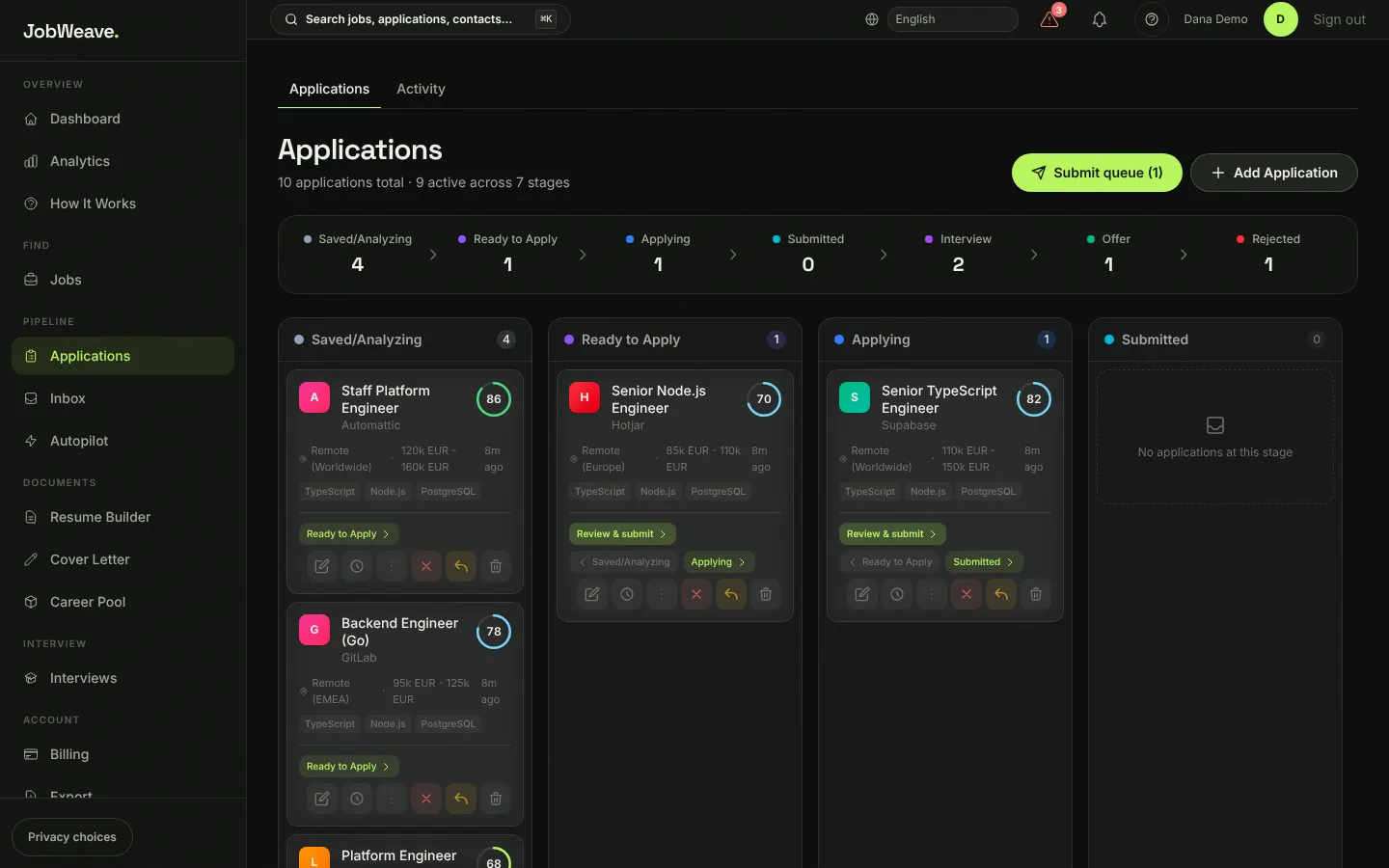The height and width of the screenshot is (868, 1389).
Task: Move Senior Node.js Engineer to Applying
Action: (x=719, y=562)
